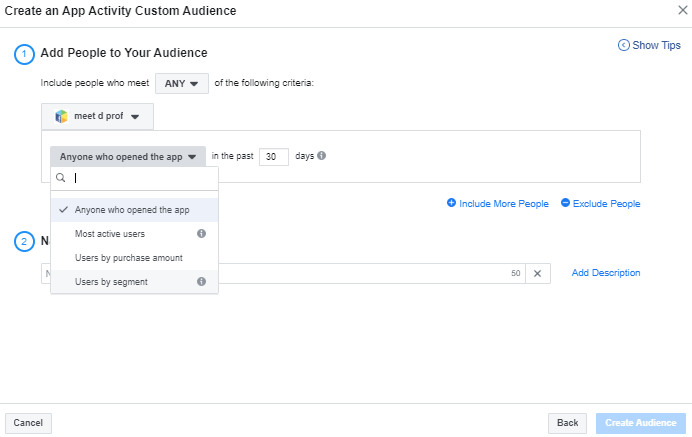Viewport: 692px width, 437px height.
Task: Select Most active users option
Action: coord(110,234)
